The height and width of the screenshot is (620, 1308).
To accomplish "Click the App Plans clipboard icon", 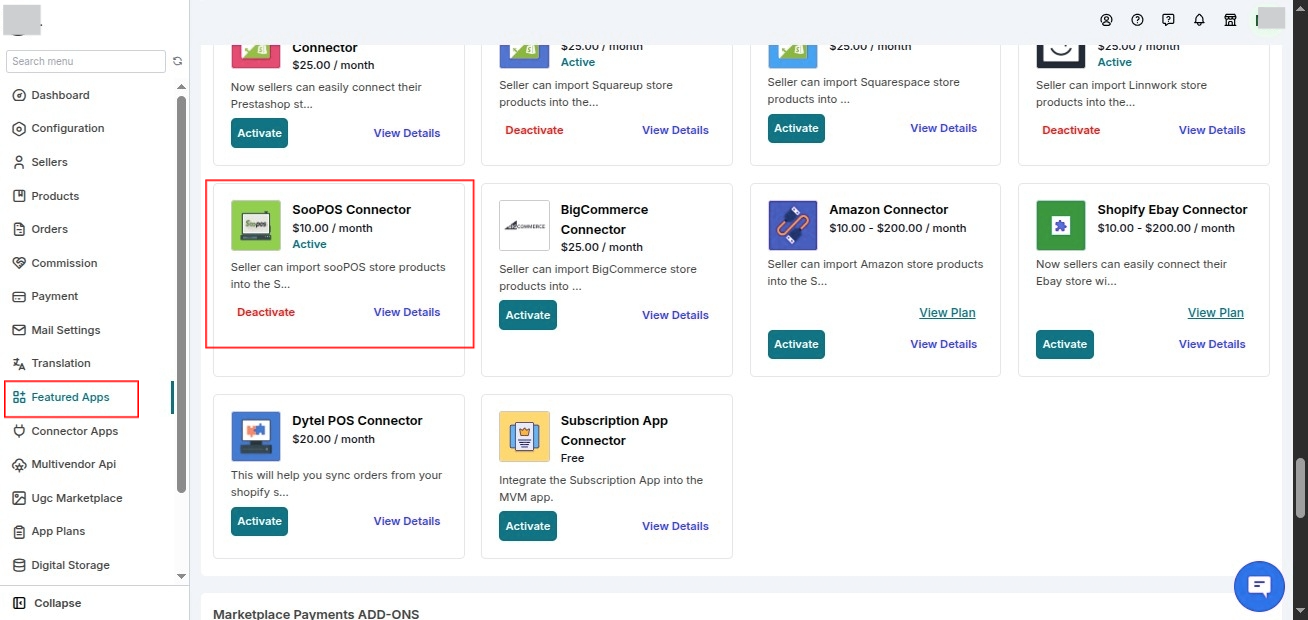I will (19, 531).
